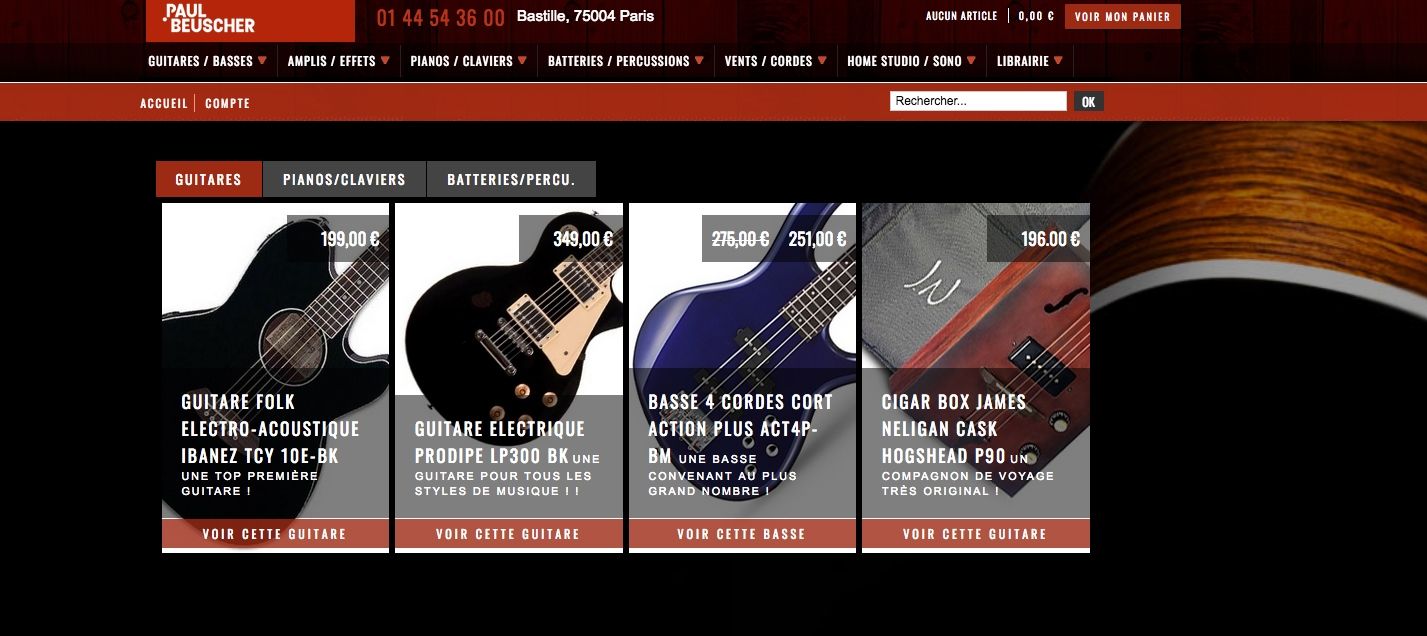Image resolution: width=1427 pixels, height=636 pixels.
Task: Go to Accueil link
Action: click(164, 103)
